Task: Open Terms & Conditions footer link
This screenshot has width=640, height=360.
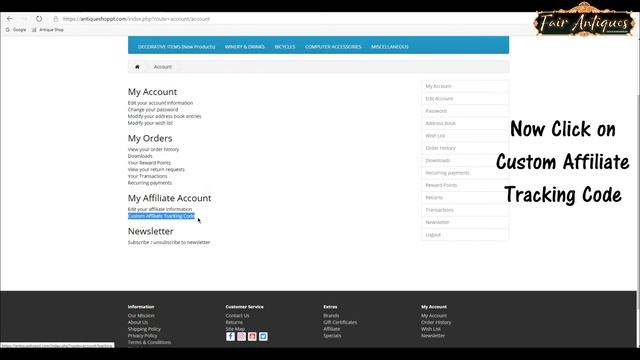Action: (x=149, y=342)
